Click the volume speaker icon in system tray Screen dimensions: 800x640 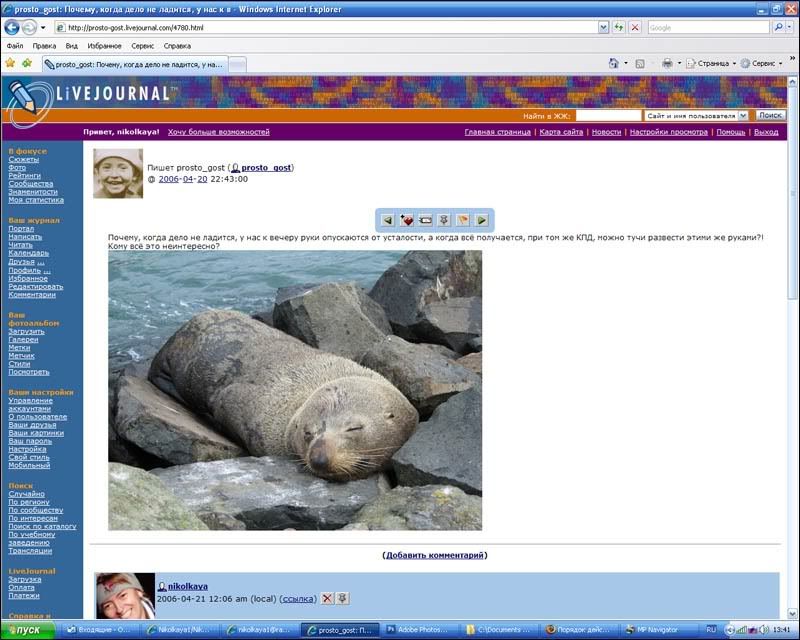pyautogui.click(x=764, y=630)
